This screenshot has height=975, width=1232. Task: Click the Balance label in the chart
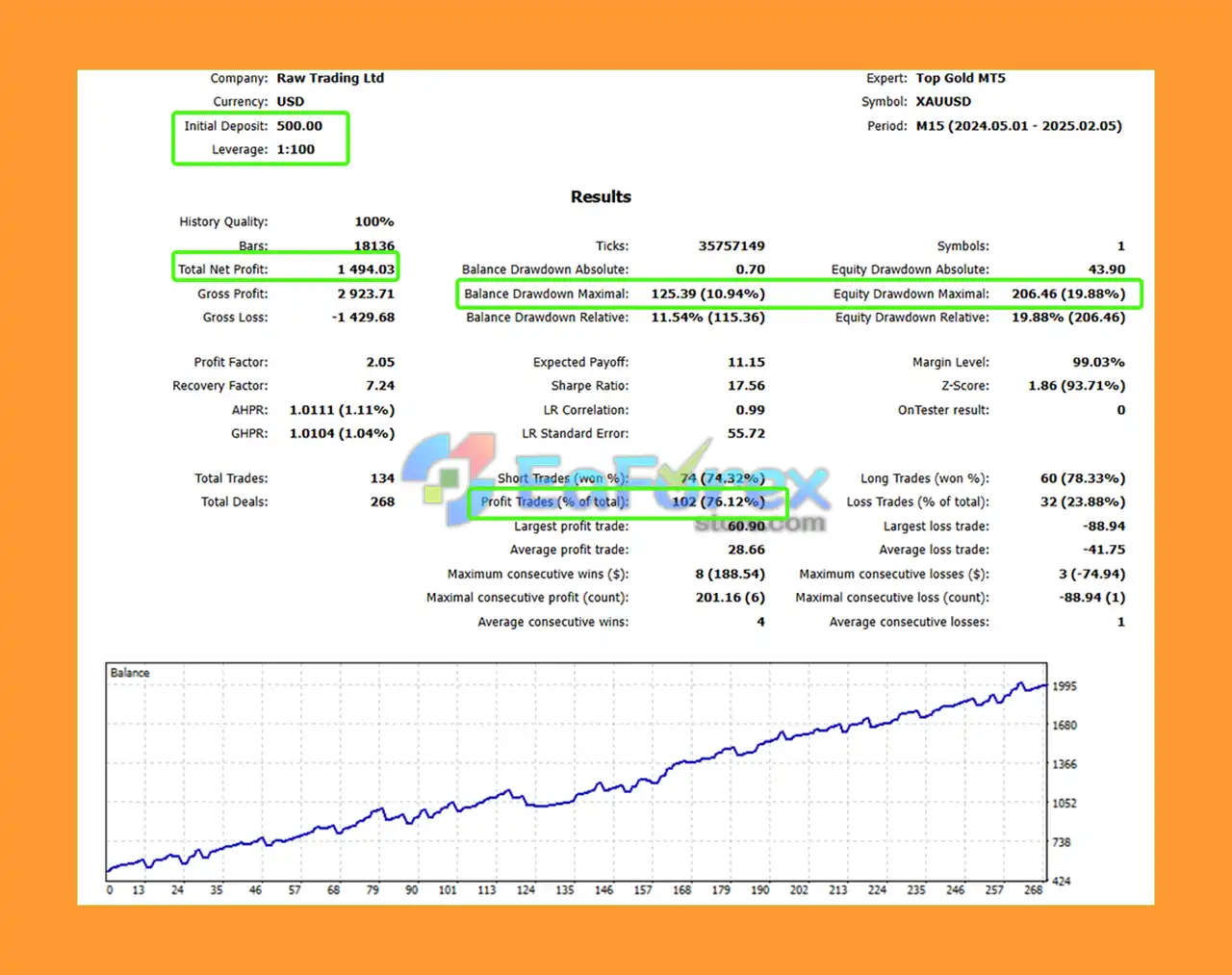click(130, 673)
